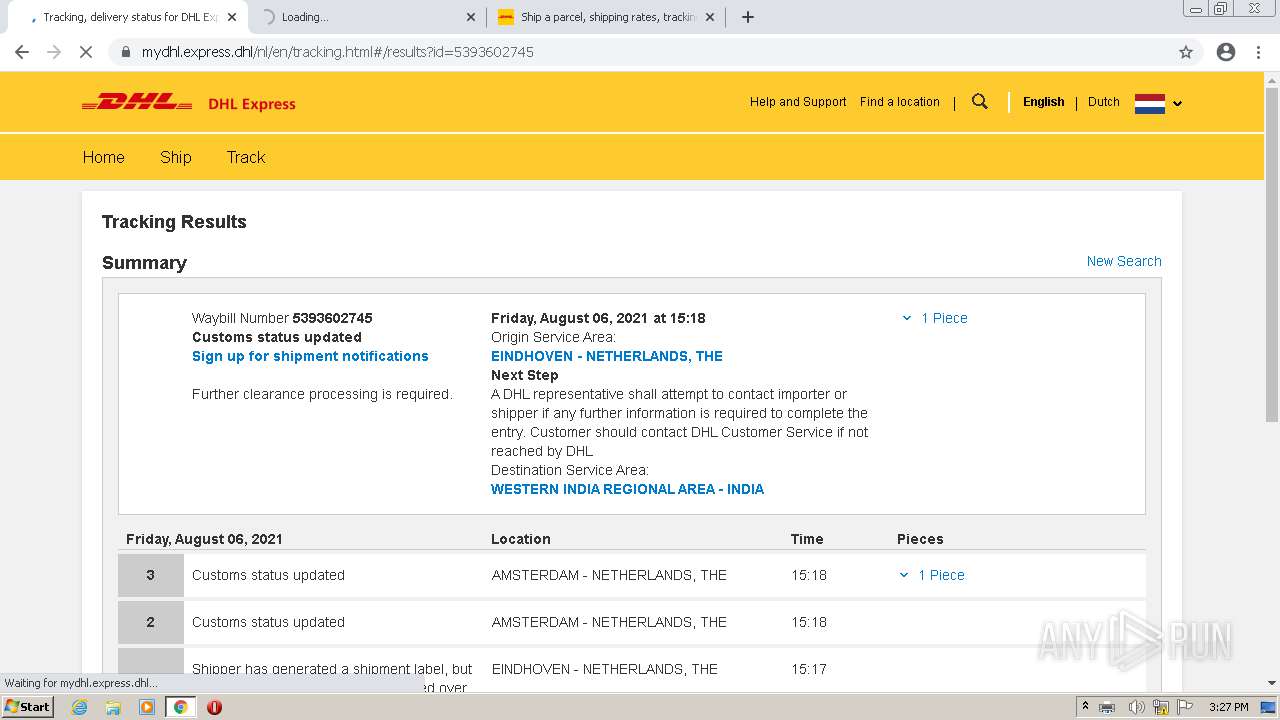The image size is (1280, 720).
Task: Click the 15:17 time cell
Action: click(809, 669)
